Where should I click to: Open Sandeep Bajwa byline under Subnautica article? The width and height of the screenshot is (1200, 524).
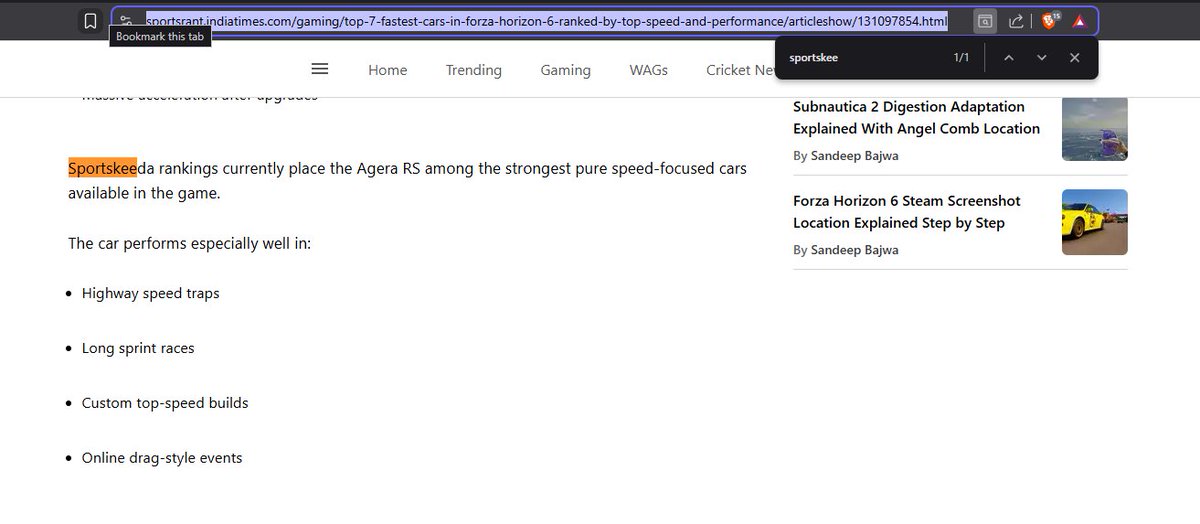854,156
